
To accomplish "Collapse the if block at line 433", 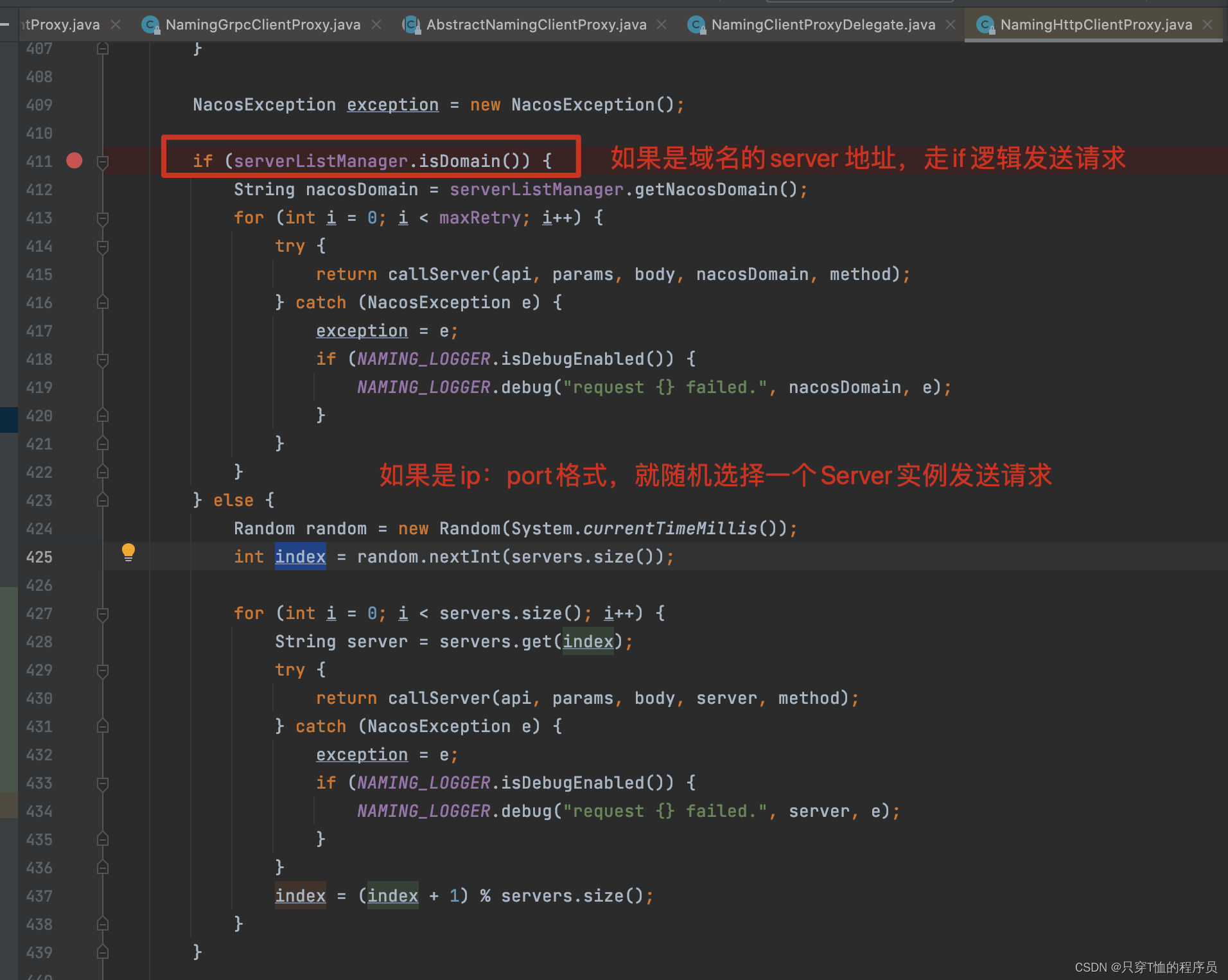I will (103, 783).
